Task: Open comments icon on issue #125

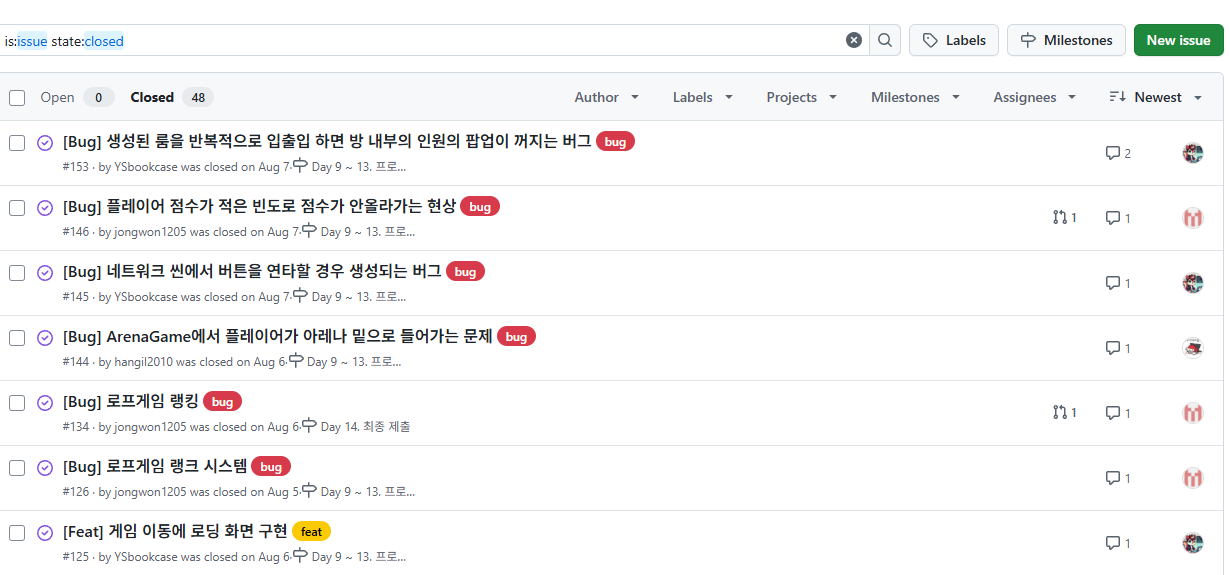Action: [1112, 543]
